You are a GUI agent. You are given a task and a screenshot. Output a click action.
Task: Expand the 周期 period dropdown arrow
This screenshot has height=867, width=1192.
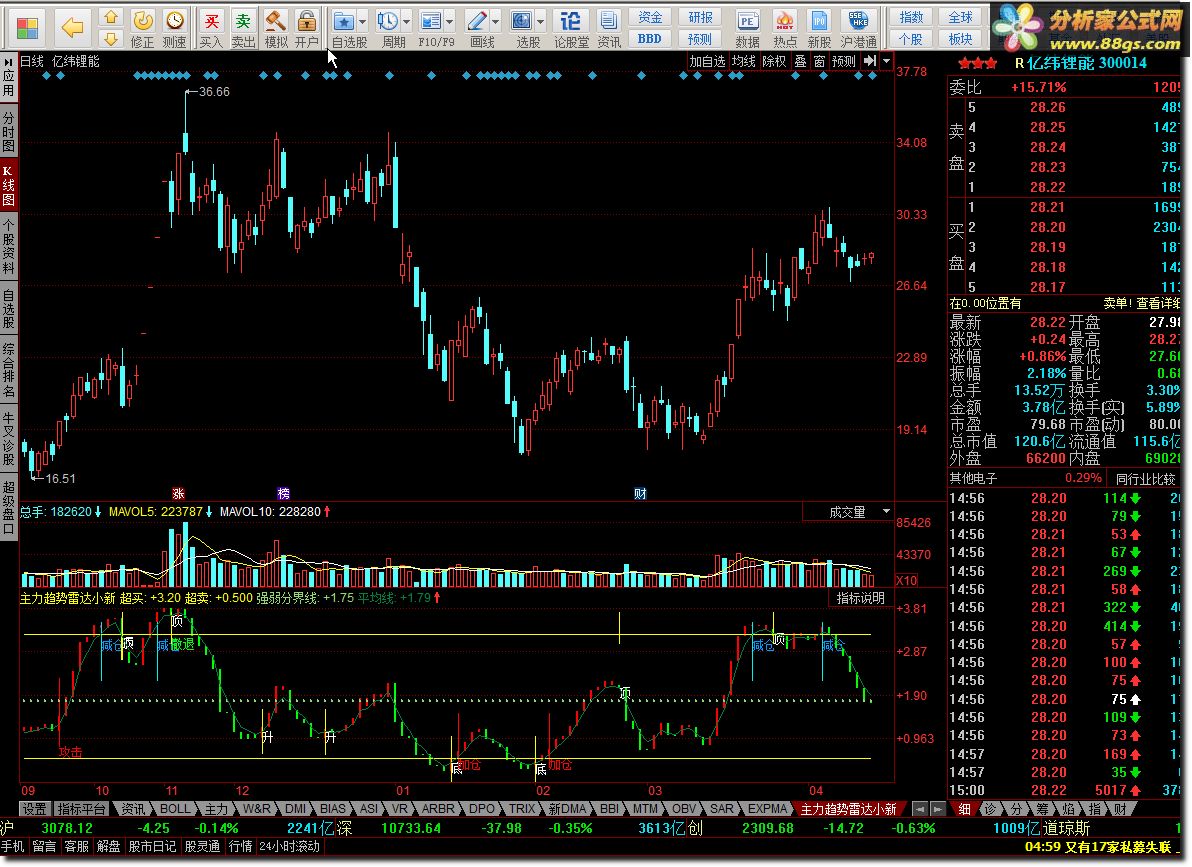(405, 20)
